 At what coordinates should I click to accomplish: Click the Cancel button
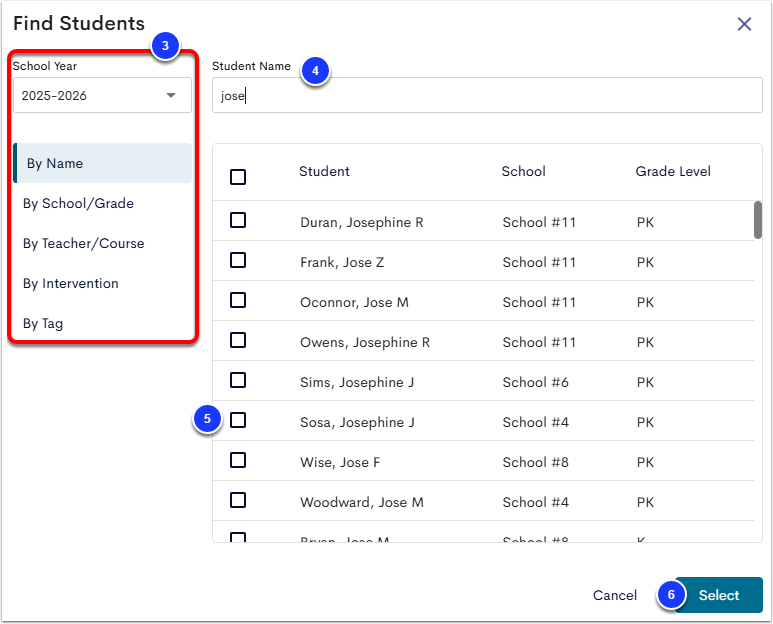615,595
